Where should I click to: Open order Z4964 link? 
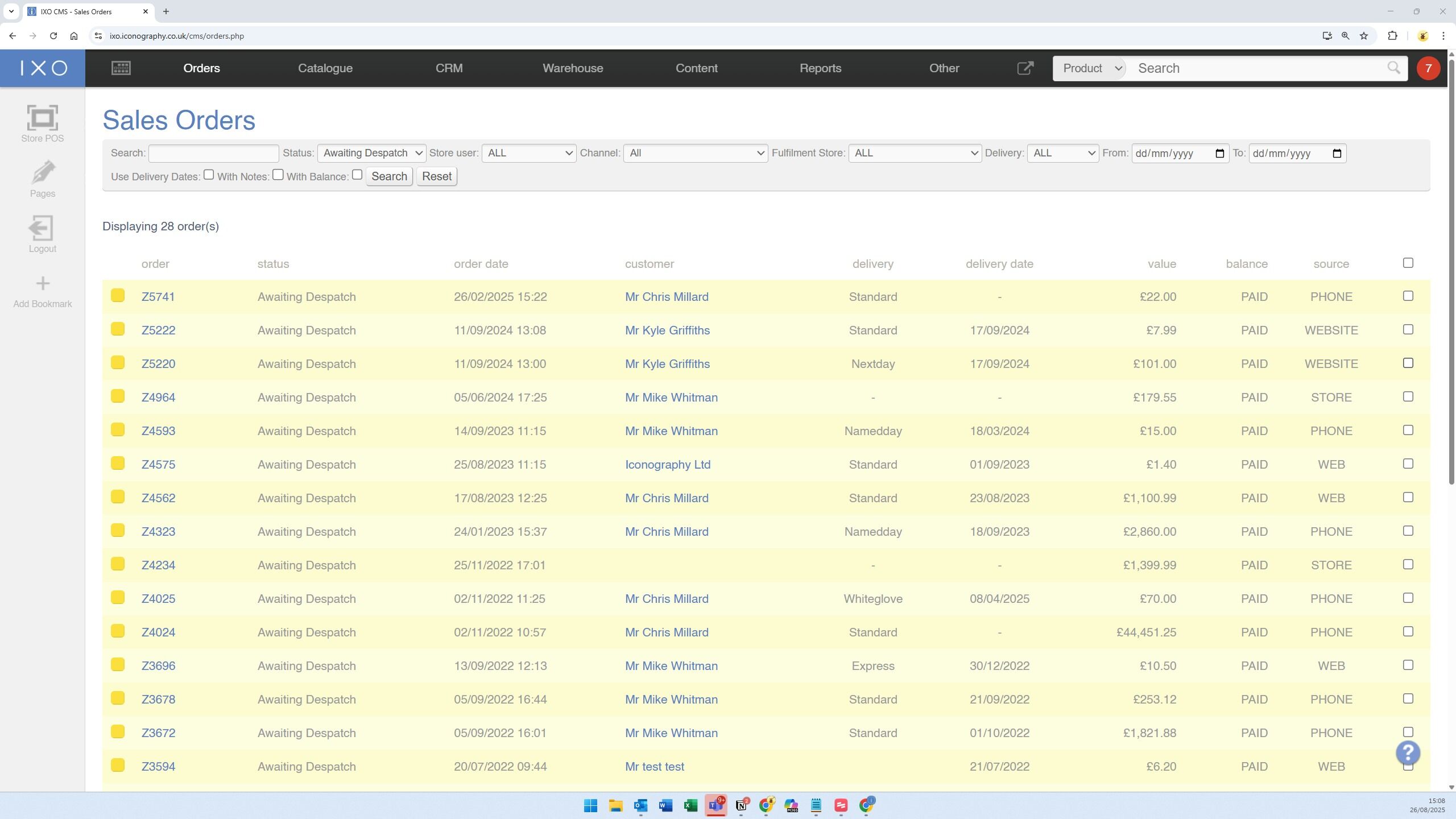click(158, 398)
